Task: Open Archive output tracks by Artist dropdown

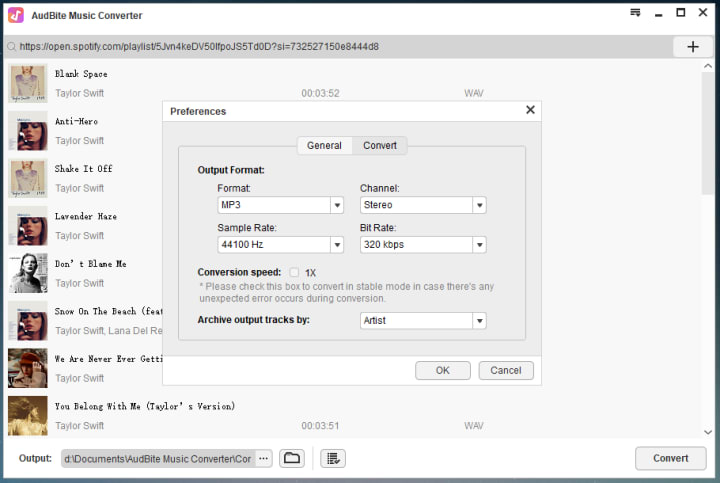Action: (x=423, y=320)
